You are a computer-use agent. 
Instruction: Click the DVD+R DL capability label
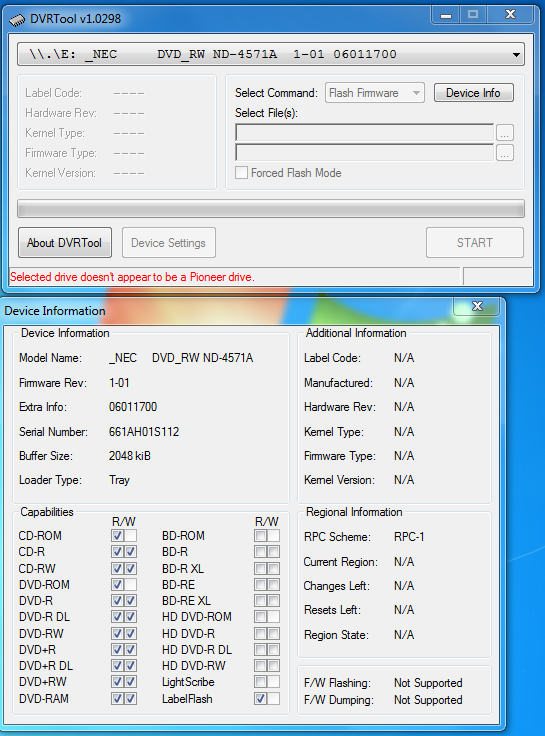point(46,666)
